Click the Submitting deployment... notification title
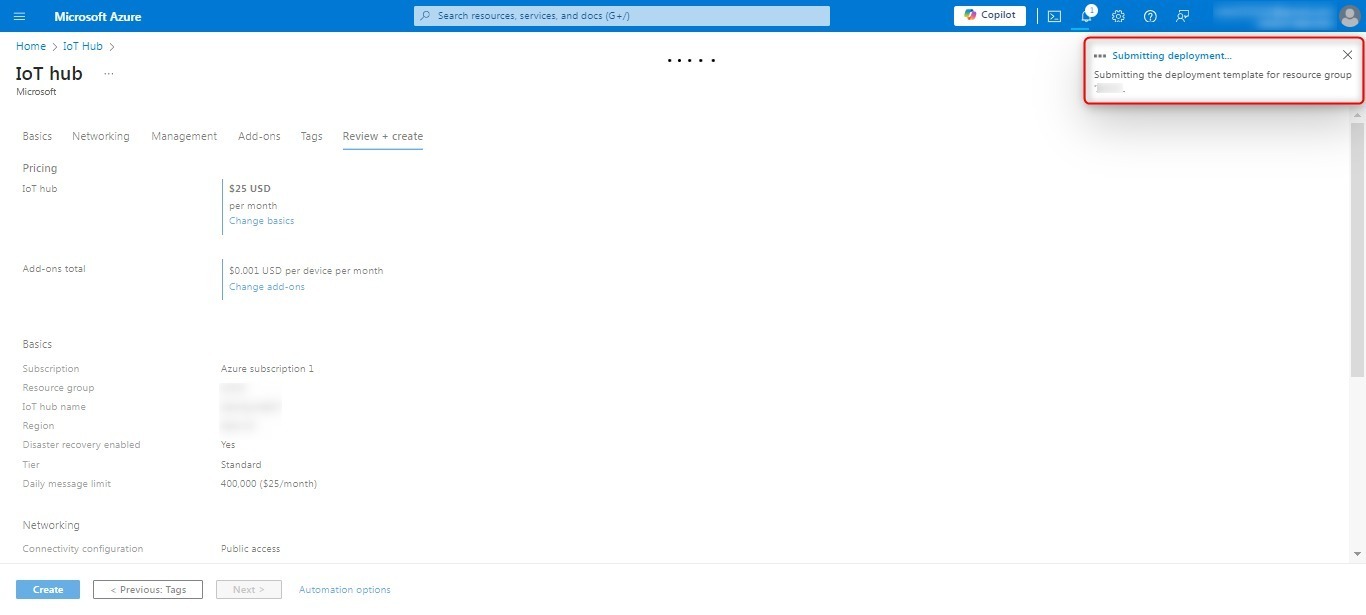The height and width of the screenshot is (615, 1366). (1172, 56)
